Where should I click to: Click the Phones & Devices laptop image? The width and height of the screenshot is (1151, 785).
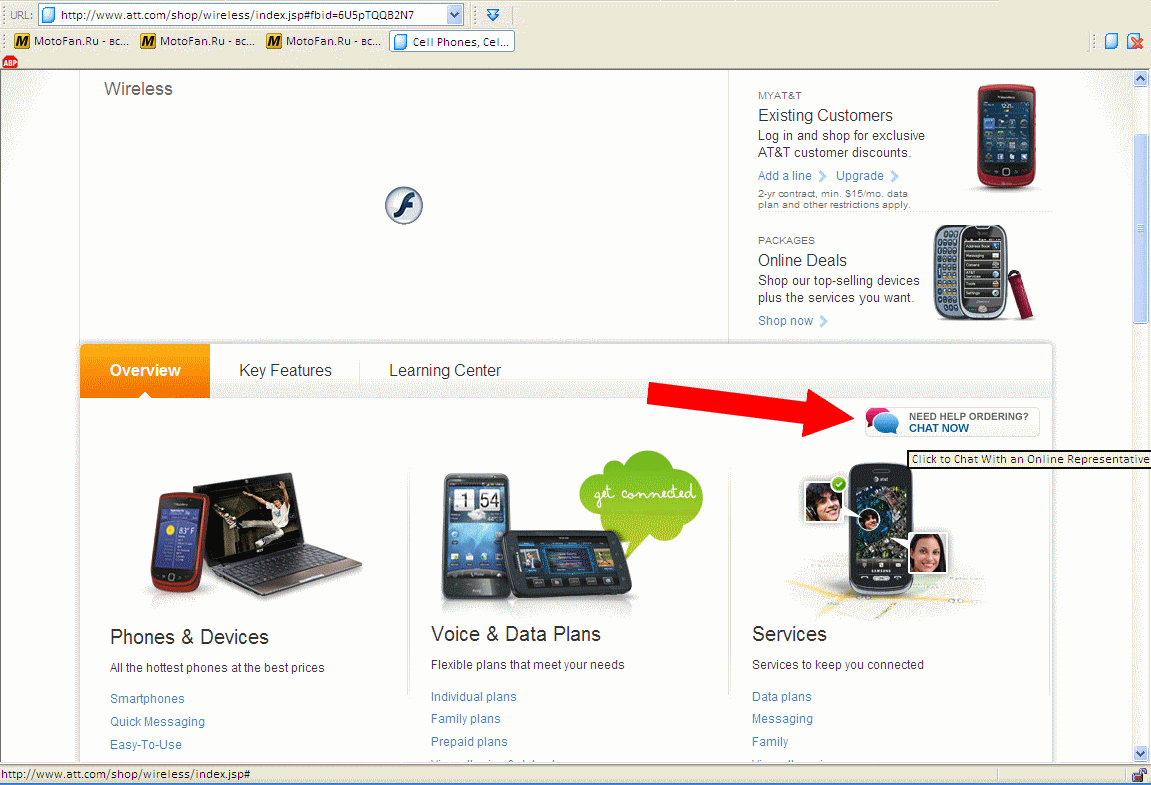256,535
